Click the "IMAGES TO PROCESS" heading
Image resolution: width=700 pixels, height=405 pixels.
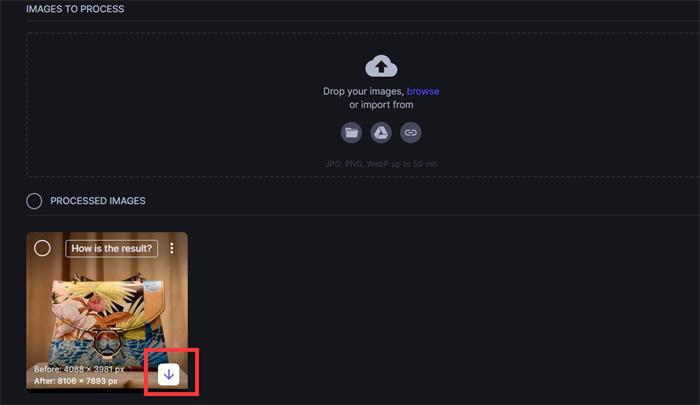75,9
